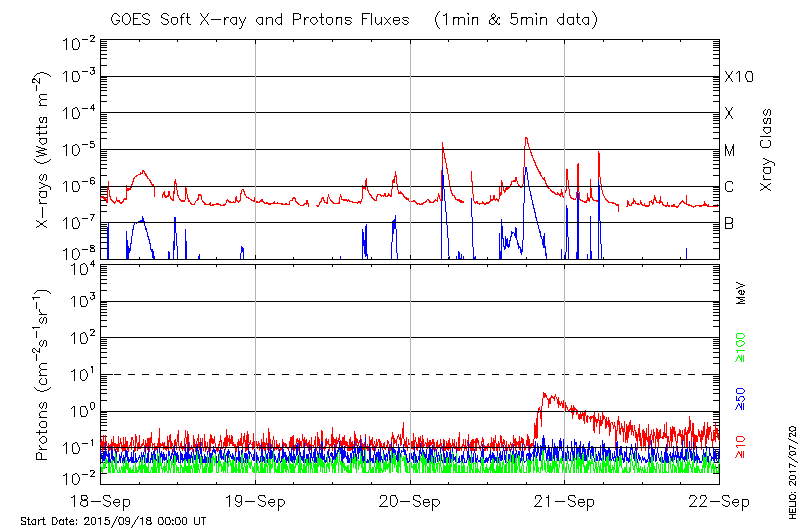Click the C class label on right axis
This screenshot has height=530, width=800.
click(730, 187)
